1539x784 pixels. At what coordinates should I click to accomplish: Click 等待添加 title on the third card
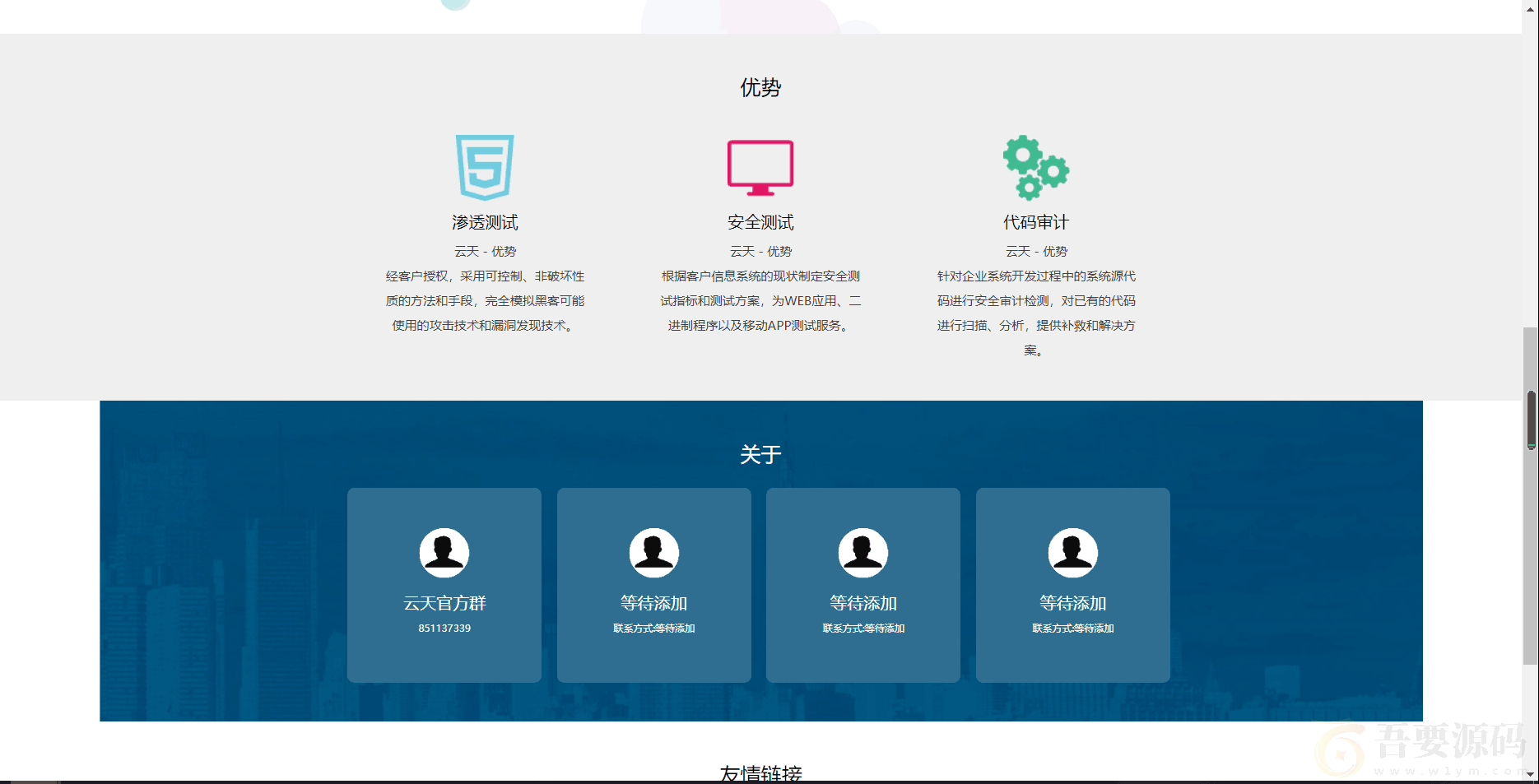(x=863, y=603)
